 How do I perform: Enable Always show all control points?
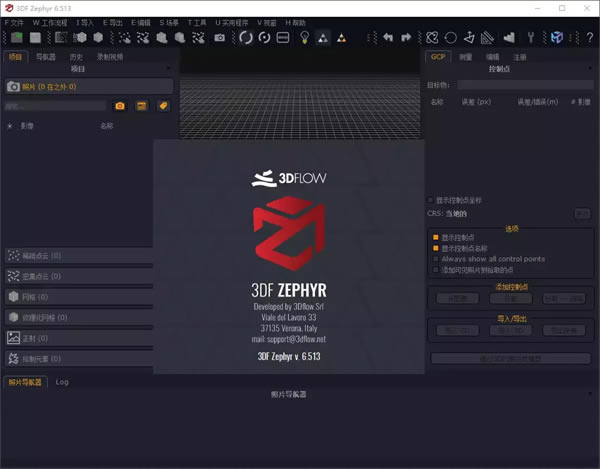435,259
